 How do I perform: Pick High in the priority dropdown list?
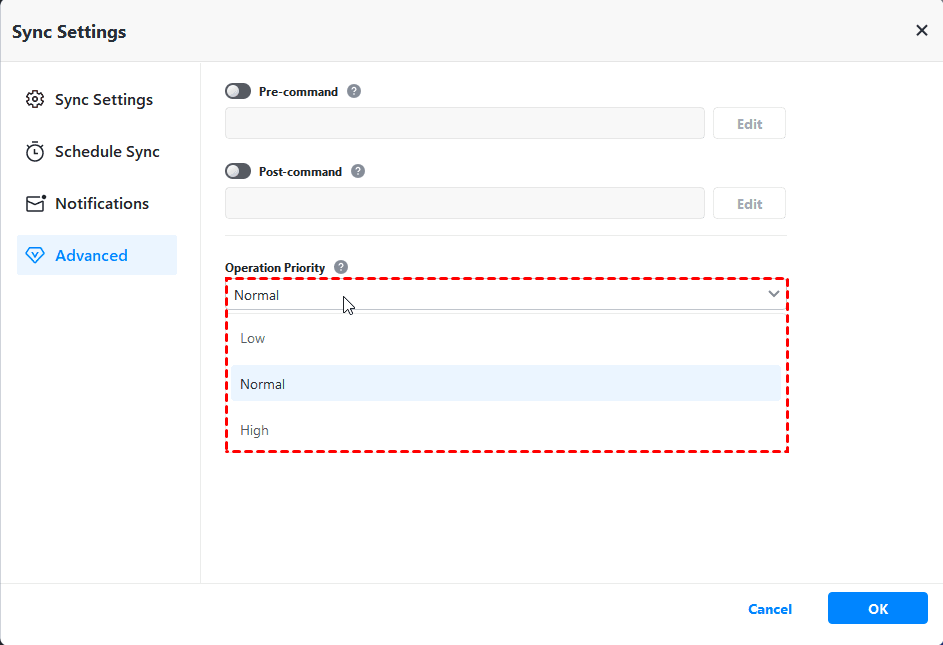tap(255, 430)
